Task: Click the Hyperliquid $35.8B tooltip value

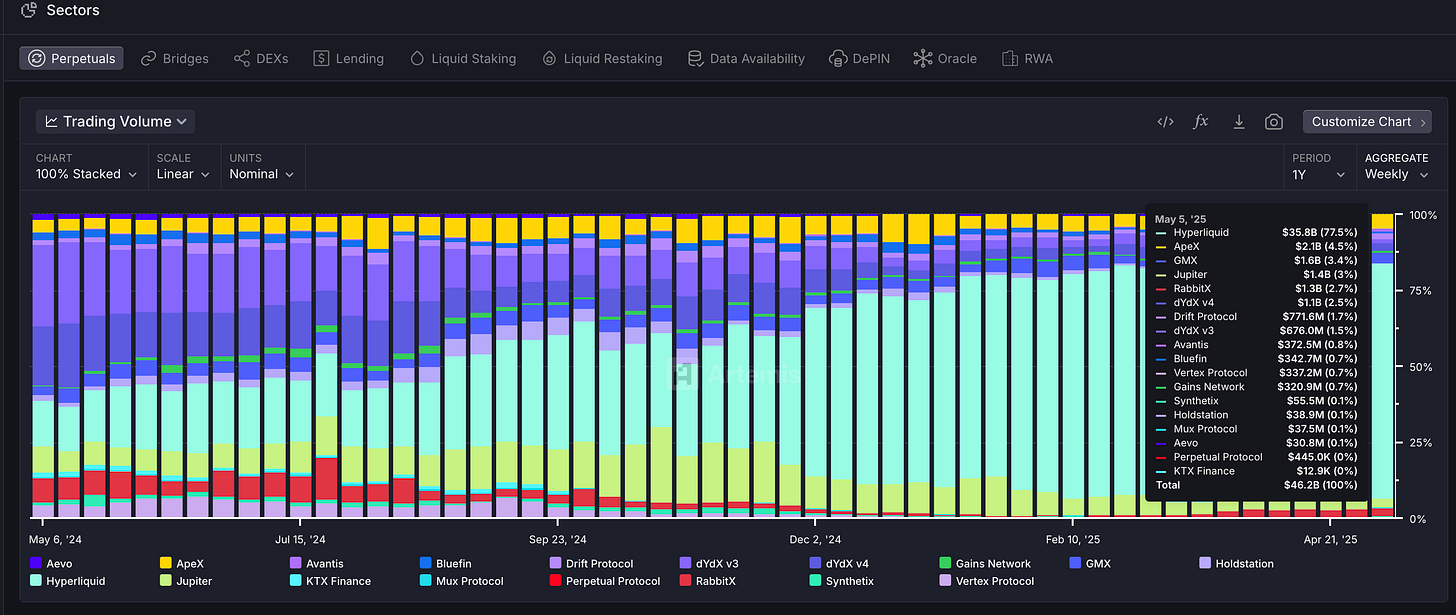Action: pyautogui.click(x=1320, y=232)
